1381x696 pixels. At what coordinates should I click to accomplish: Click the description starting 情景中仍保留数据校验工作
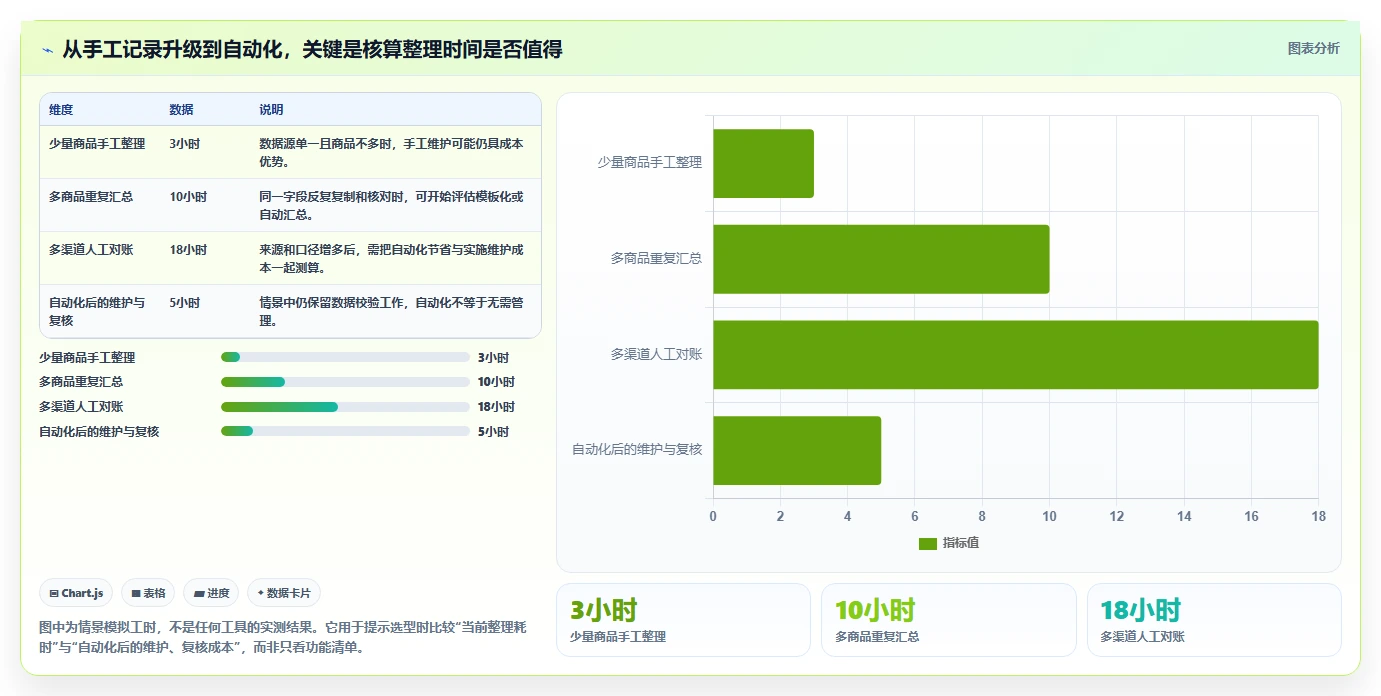click(x=391, y=312)
